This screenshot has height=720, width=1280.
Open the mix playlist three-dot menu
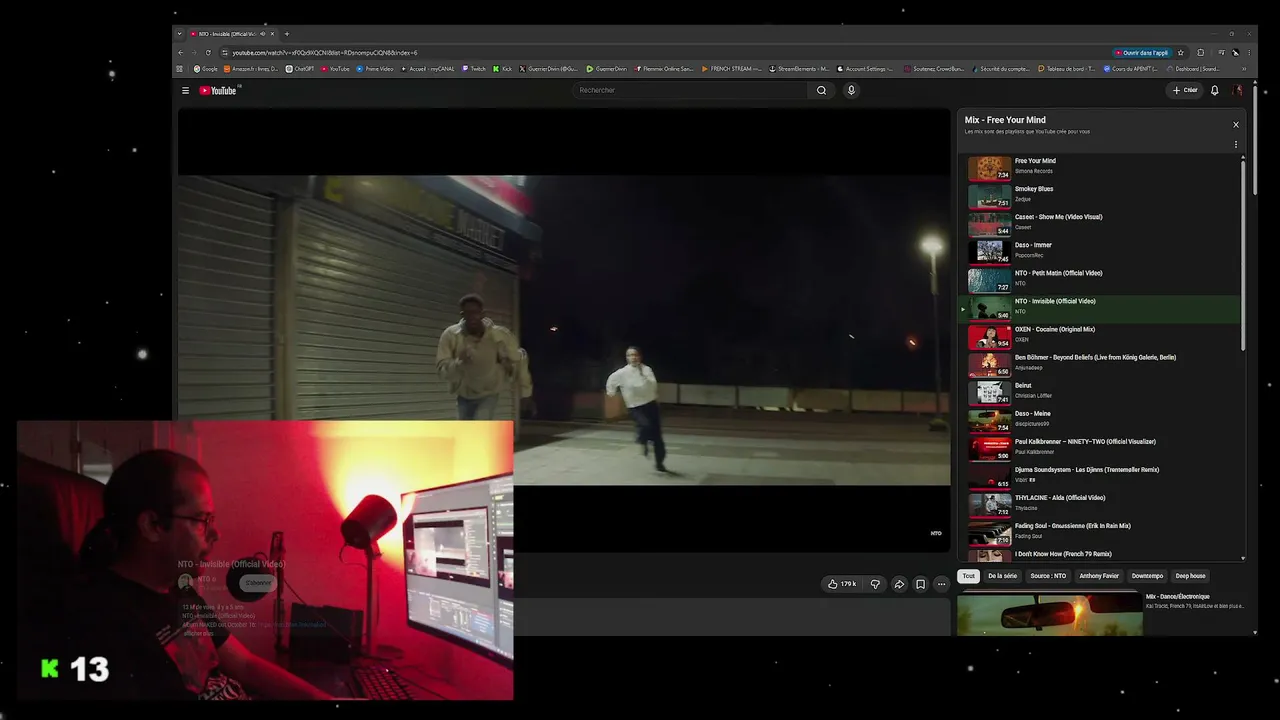tap(1236, 144)
